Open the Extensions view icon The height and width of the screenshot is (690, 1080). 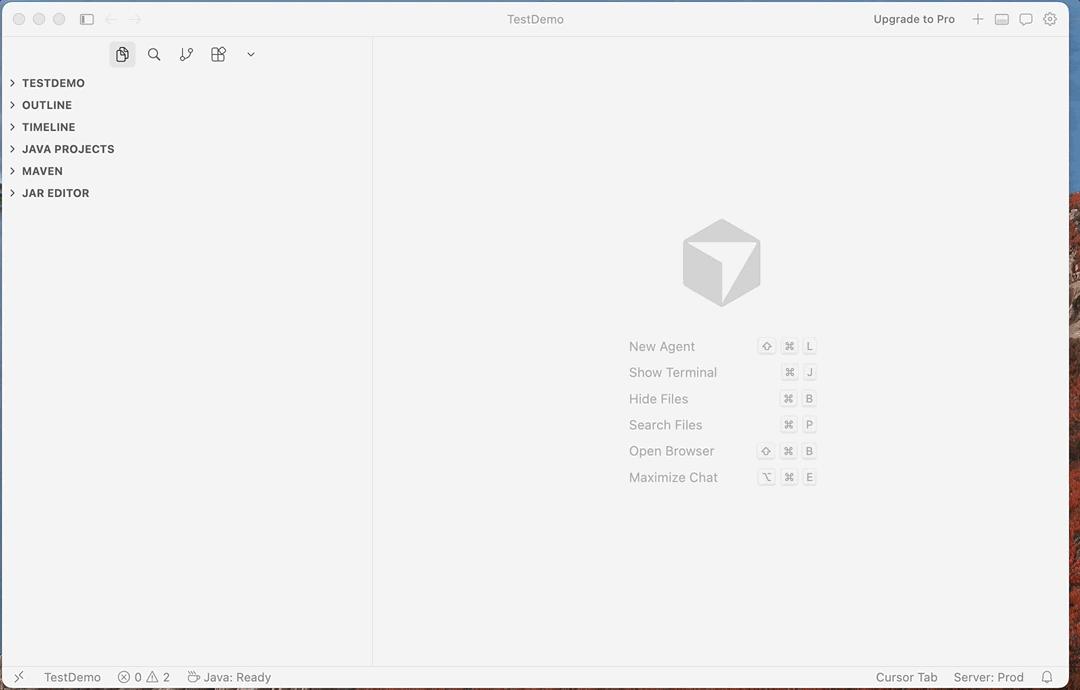(218, 54)
